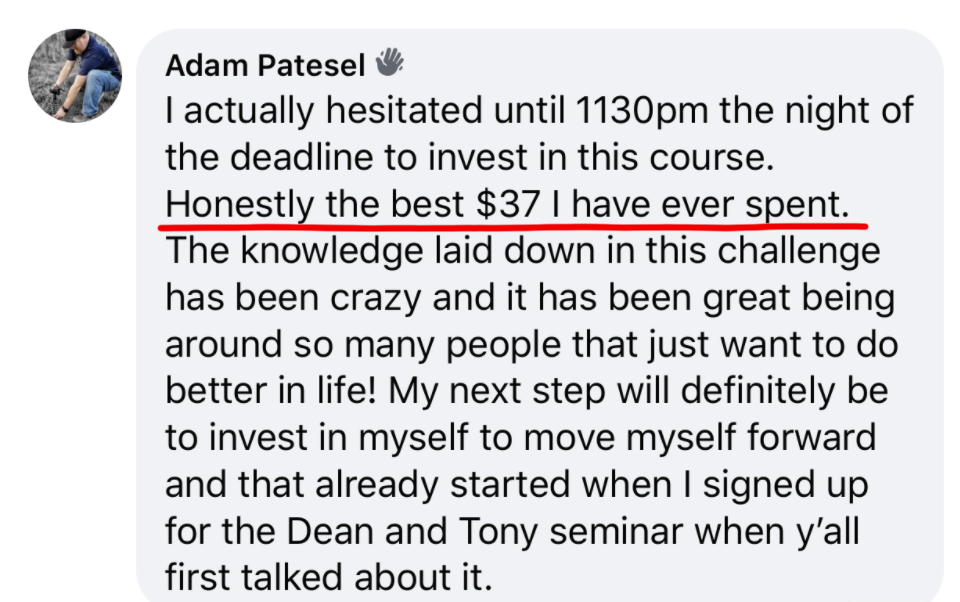This screenshot has width=960, height=602.
Task: Click the line "has been crazy and it has been great being"
Action: click(x=529, y=297)
